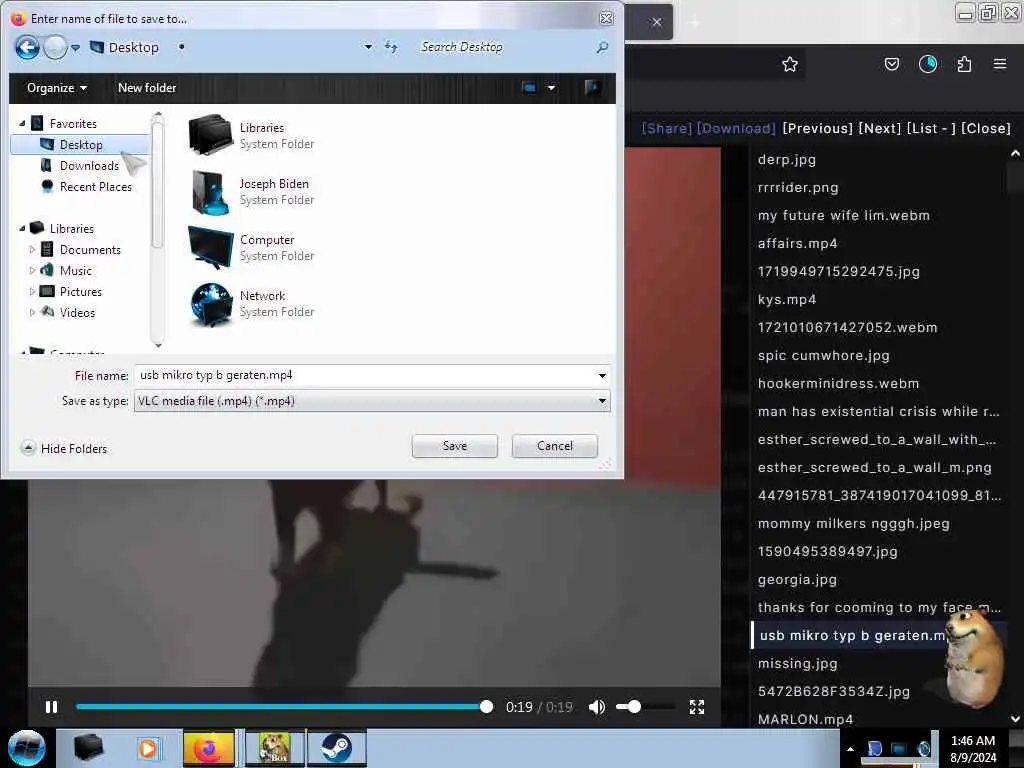Click the change view icon

(x=530, y=88)
